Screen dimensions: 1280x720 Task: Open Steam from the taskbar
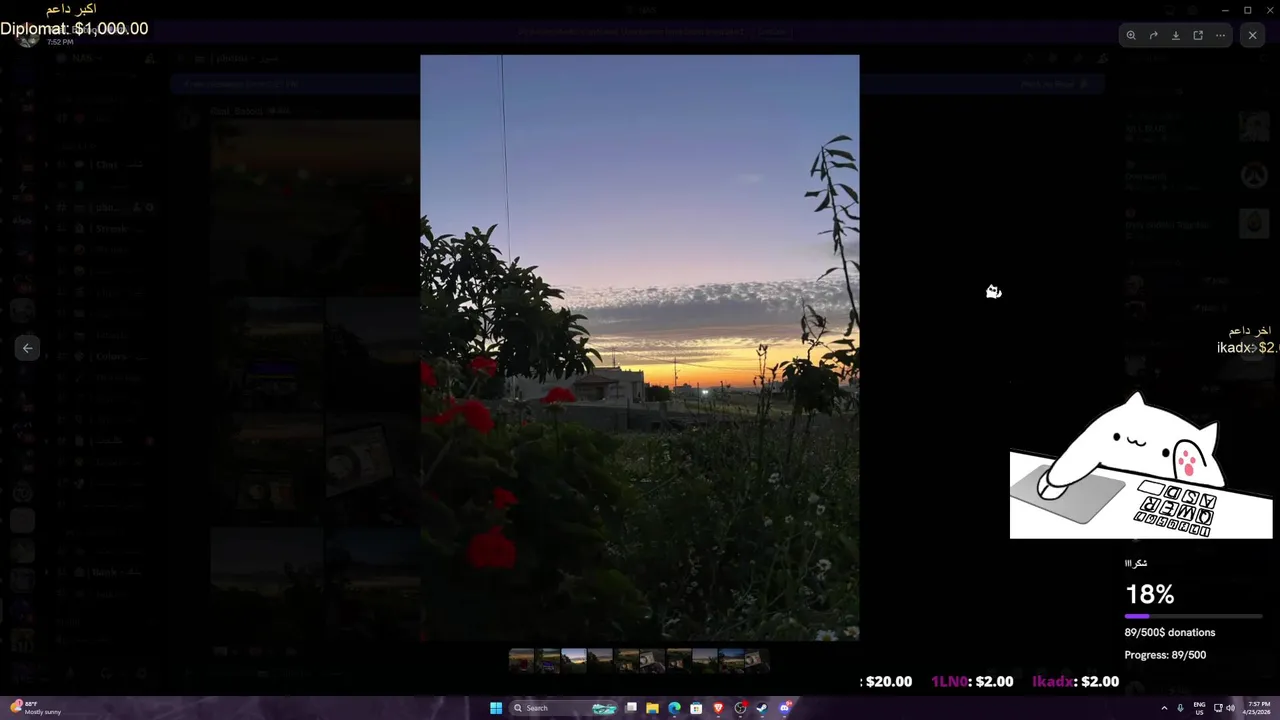[762, 708]
